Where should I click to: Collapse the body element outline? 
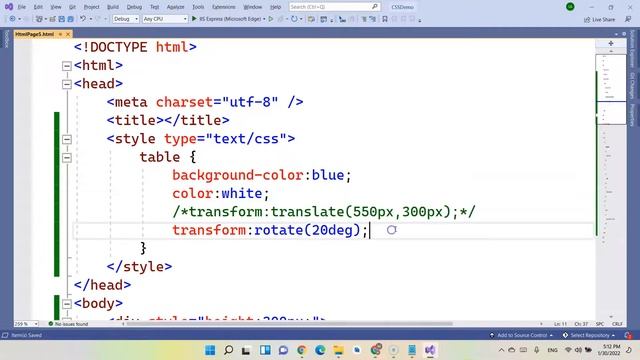pos(67,304)
